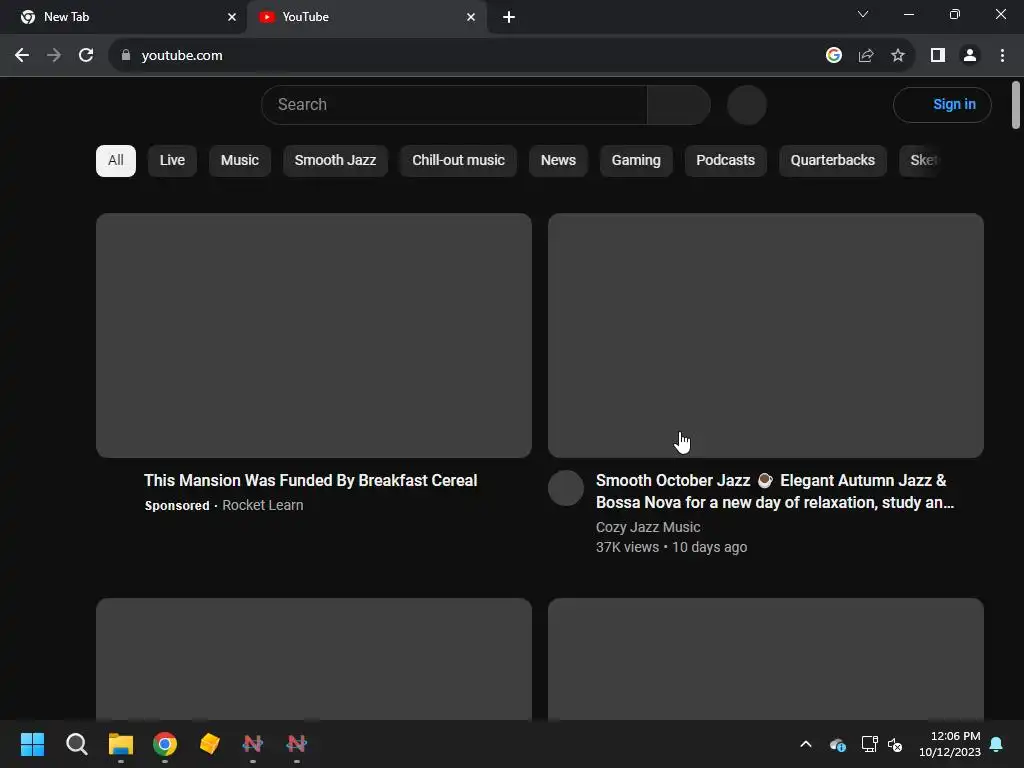Click the Smooth October Jazz video title
Viewport: 1024px width, 768px height.
(775, 492)
